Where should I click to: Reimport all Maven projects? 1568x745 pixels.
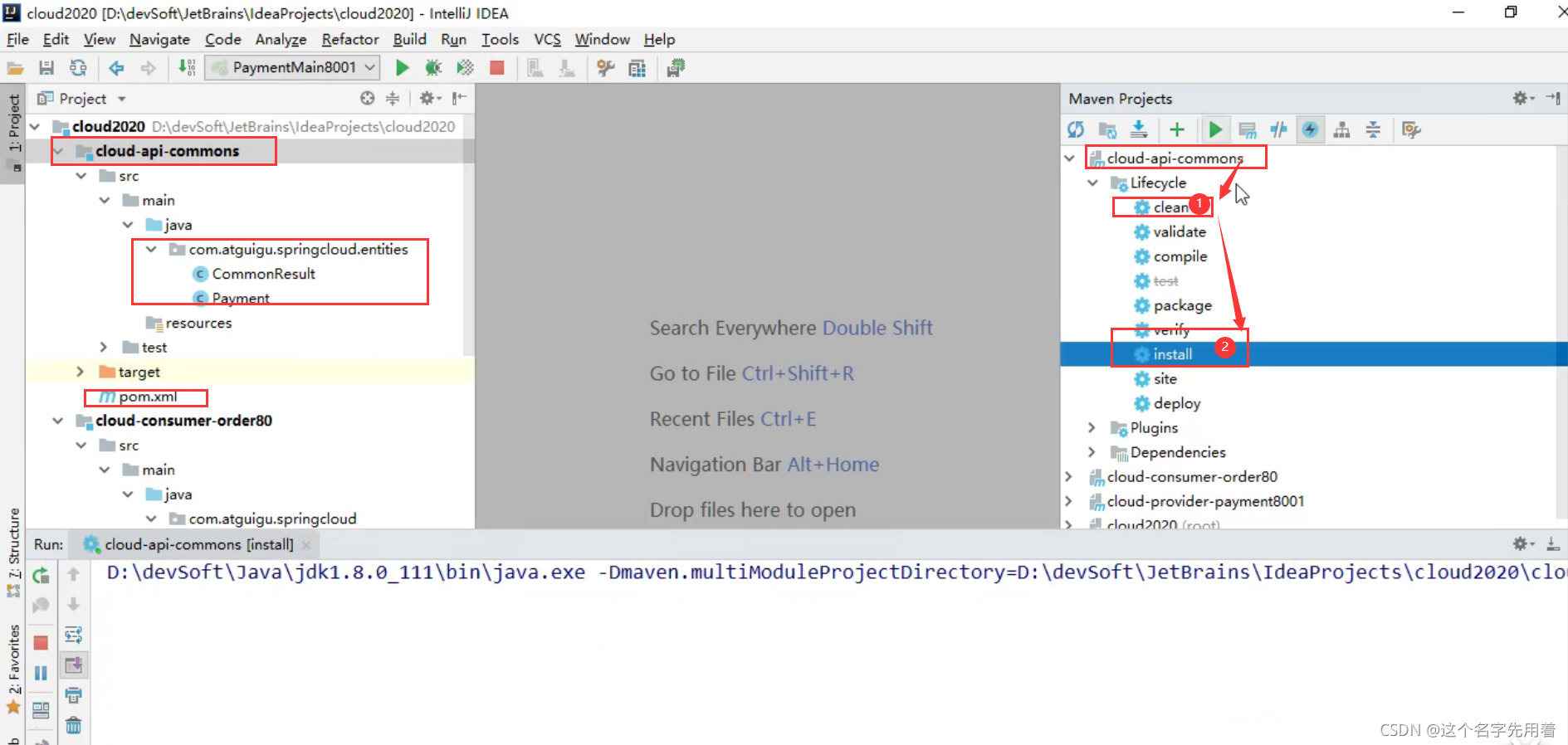[x=1076, y=129]
